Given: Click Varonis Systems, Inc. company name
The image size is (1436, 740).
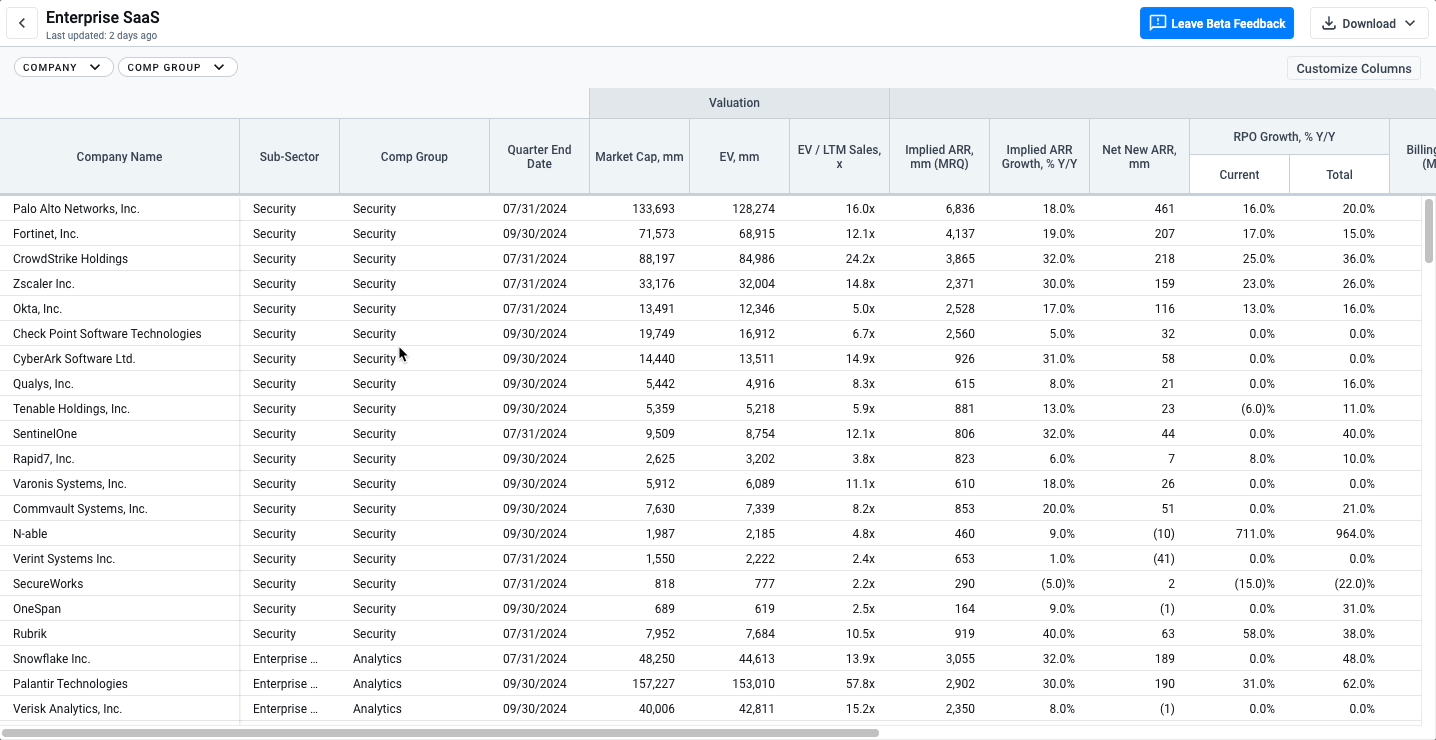Looking at the screenshot, I should click(x=70, y=484).
